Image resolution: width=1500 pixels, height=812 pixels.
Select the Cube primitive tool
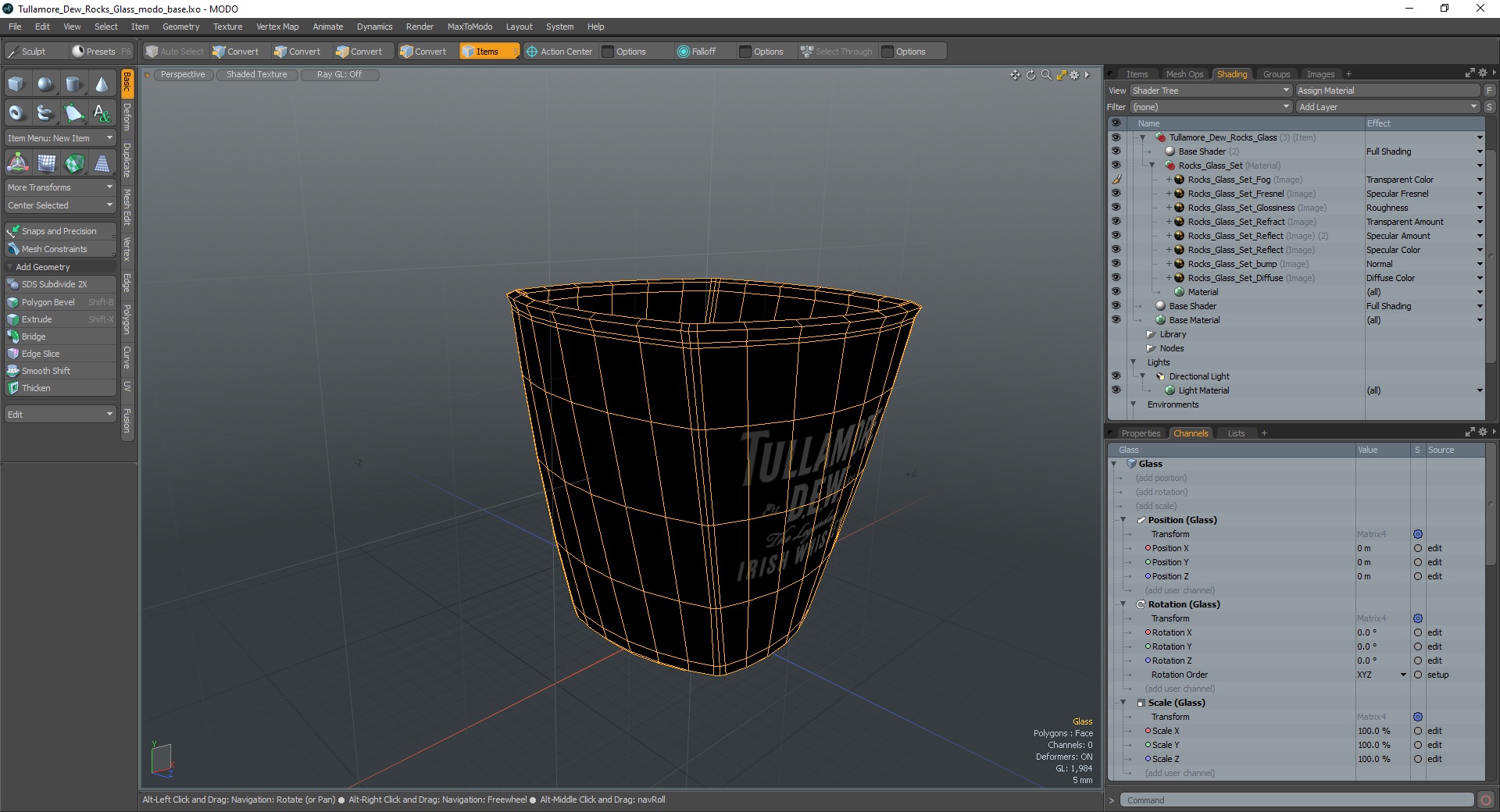pyautogui.click(x=16, y=84)
